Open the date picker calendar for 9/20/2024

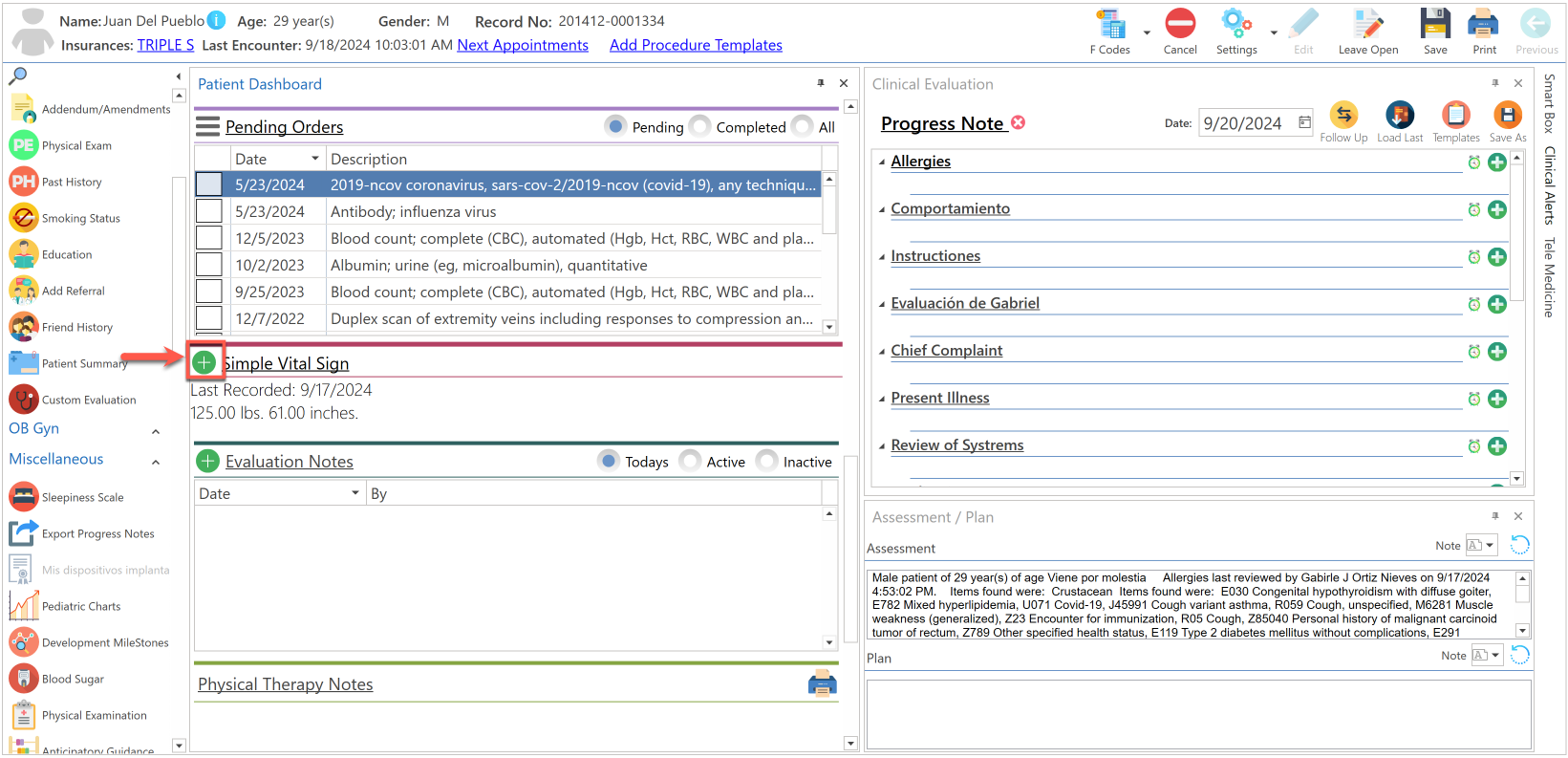[x=1304, y=122]
